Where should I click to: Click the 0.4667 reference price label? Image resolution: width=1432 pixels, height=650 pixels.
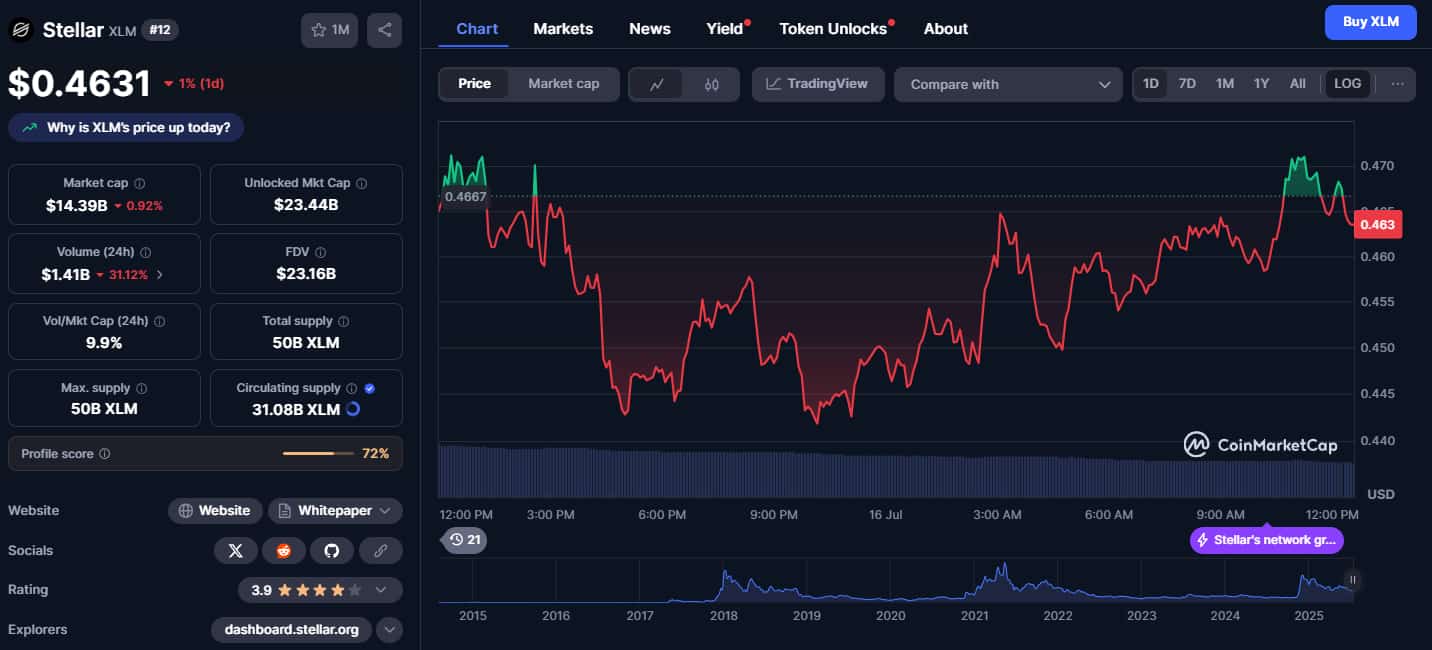point(465,196)
